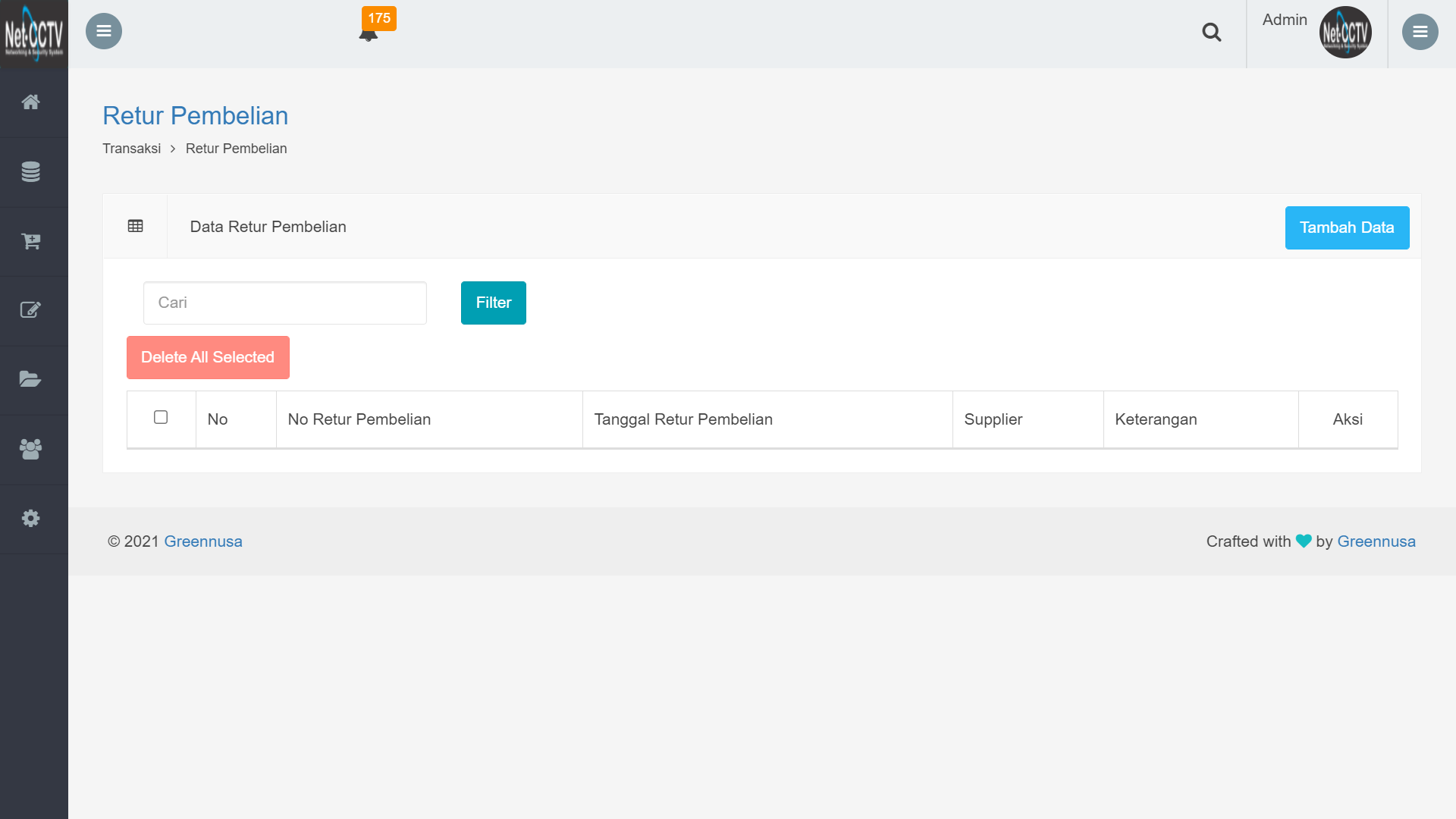Toggle the right hamburger menu button

tap(1420, 32)
